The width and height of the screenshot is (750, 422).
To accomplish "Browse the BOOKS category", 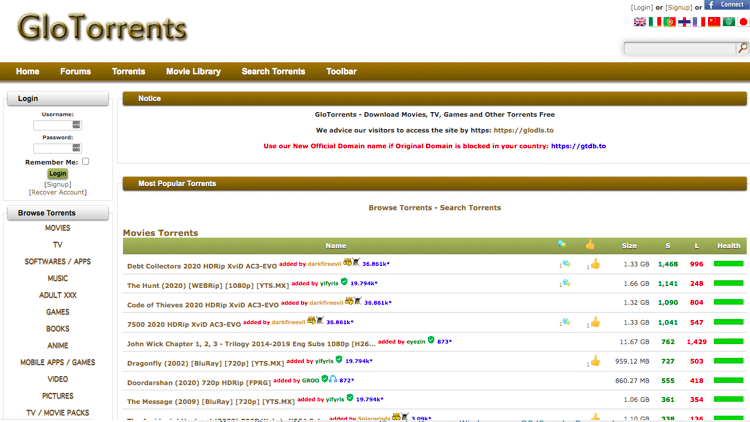I will pos(57,329).
